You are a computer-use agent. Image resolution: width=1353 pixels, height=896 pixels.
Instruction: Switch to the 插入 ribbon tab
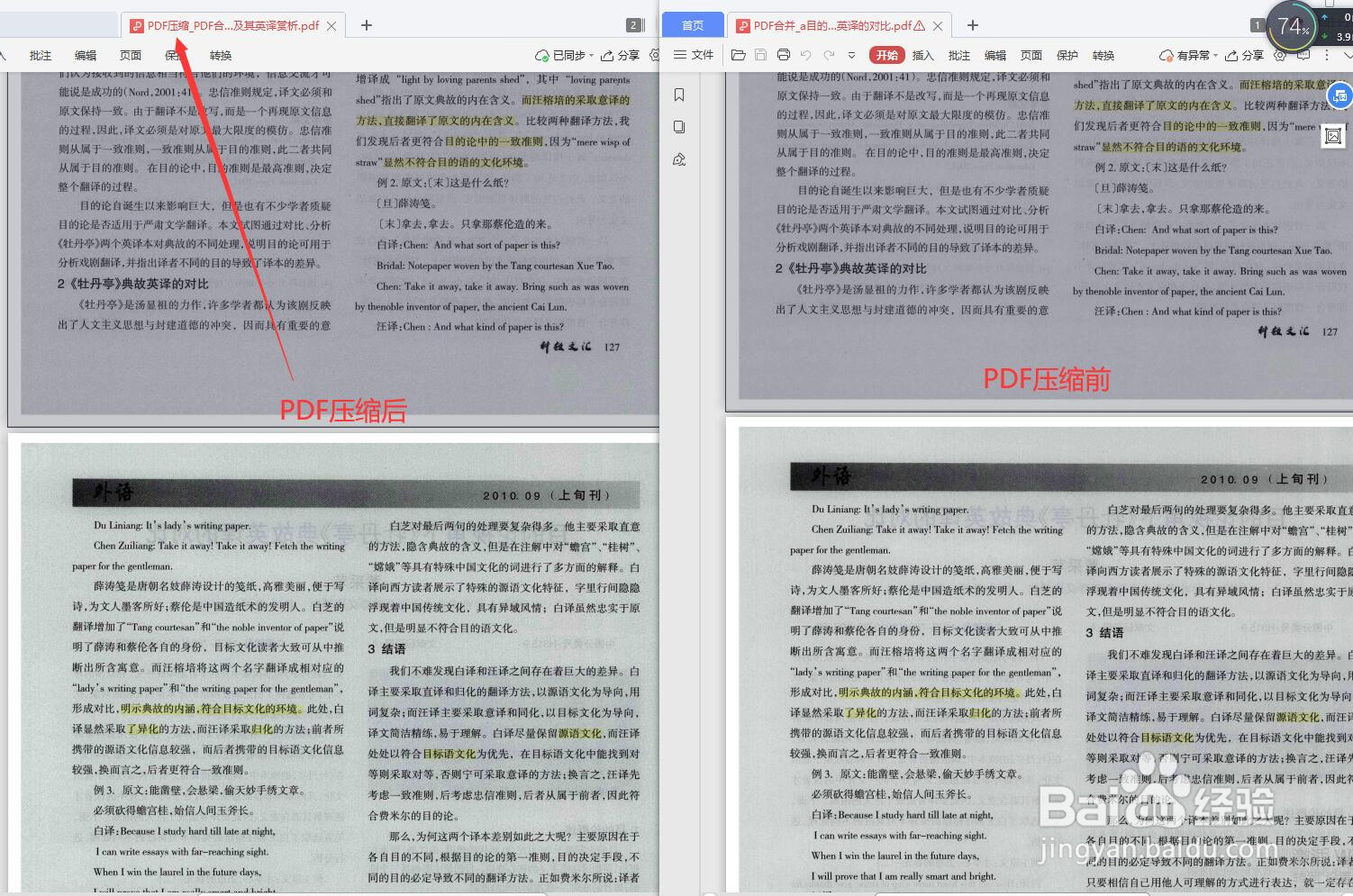[922, 55]
